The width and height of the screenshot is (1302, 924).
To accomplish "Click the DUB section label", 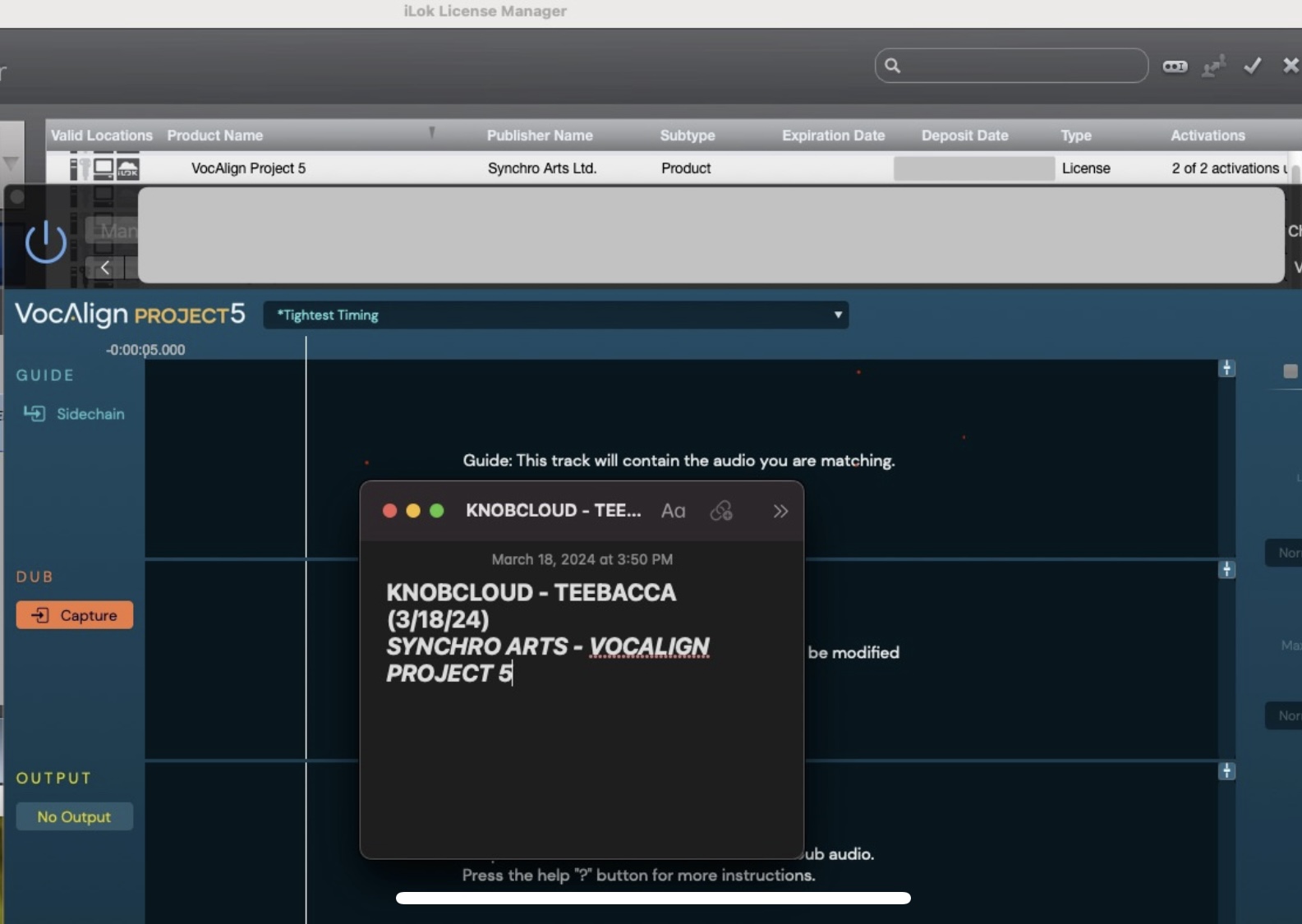I will (x=35, y=577).
